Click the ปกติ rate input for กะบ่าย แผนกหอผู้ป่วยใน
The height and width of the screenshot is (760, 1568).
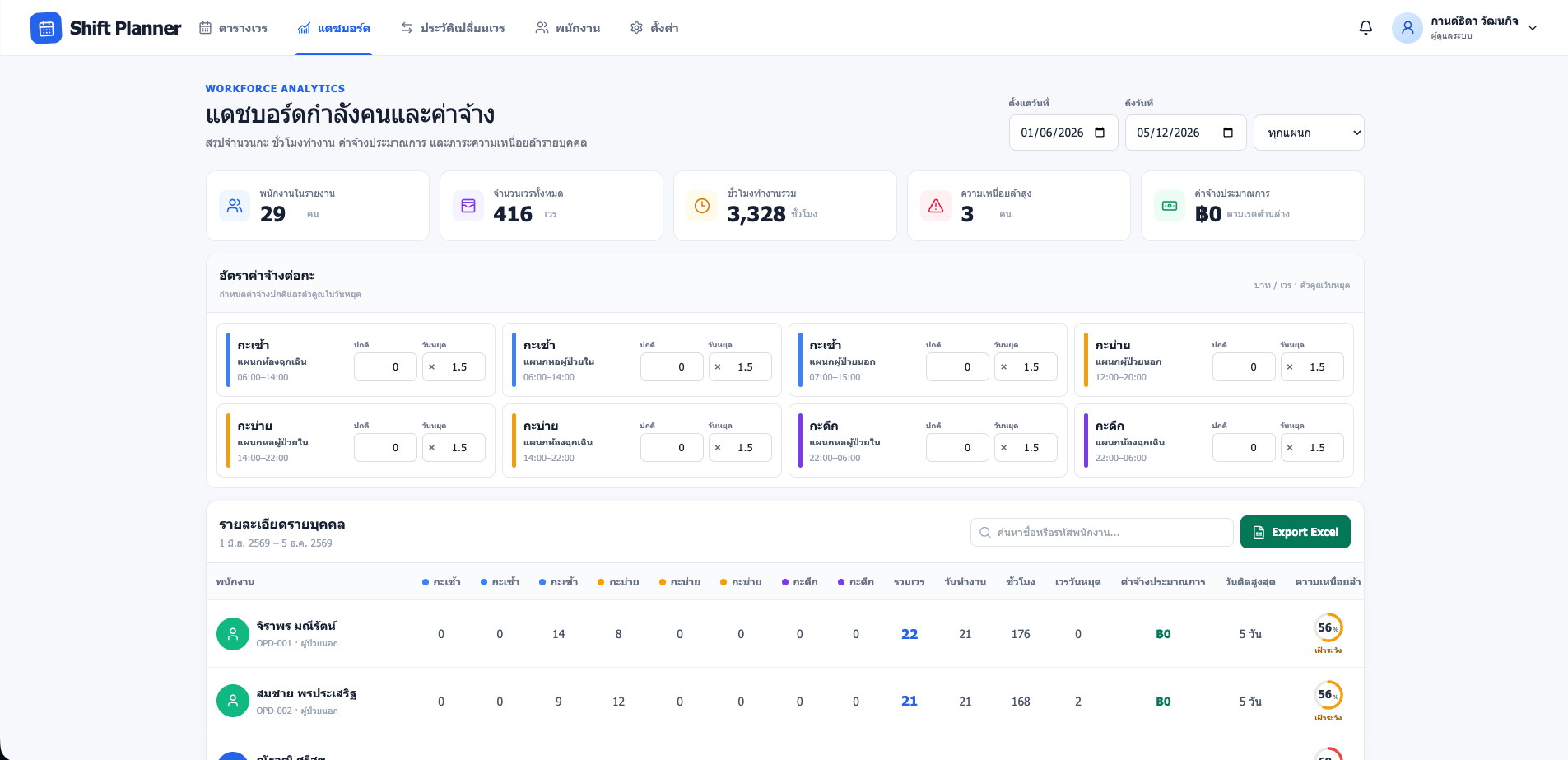385,448
